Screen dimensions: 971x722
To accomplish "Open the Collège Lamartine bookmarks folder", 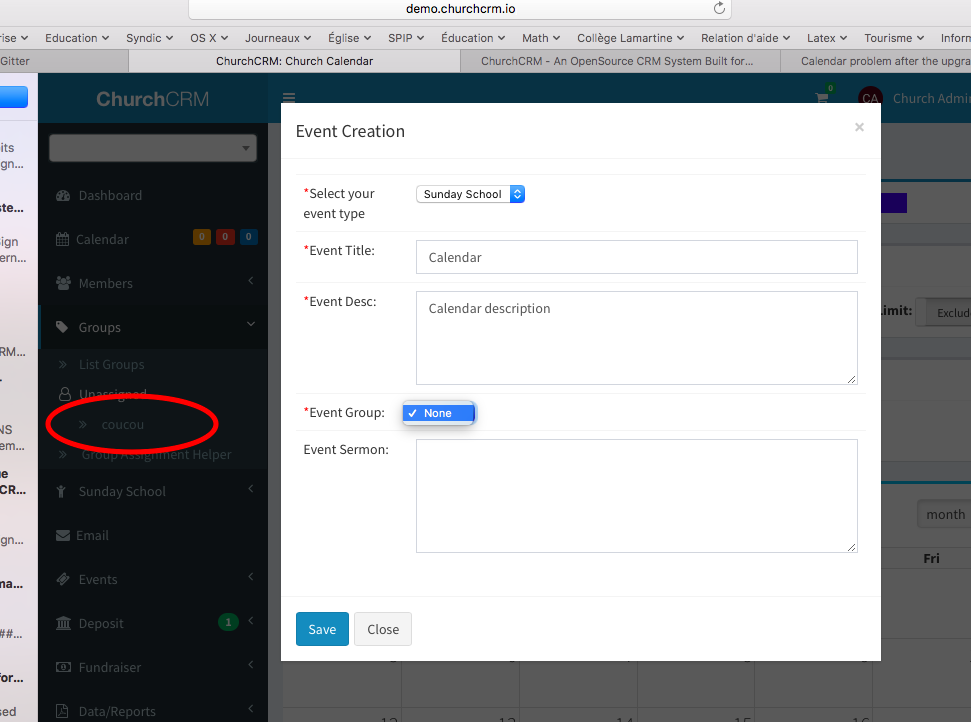I will pos(630,38).
